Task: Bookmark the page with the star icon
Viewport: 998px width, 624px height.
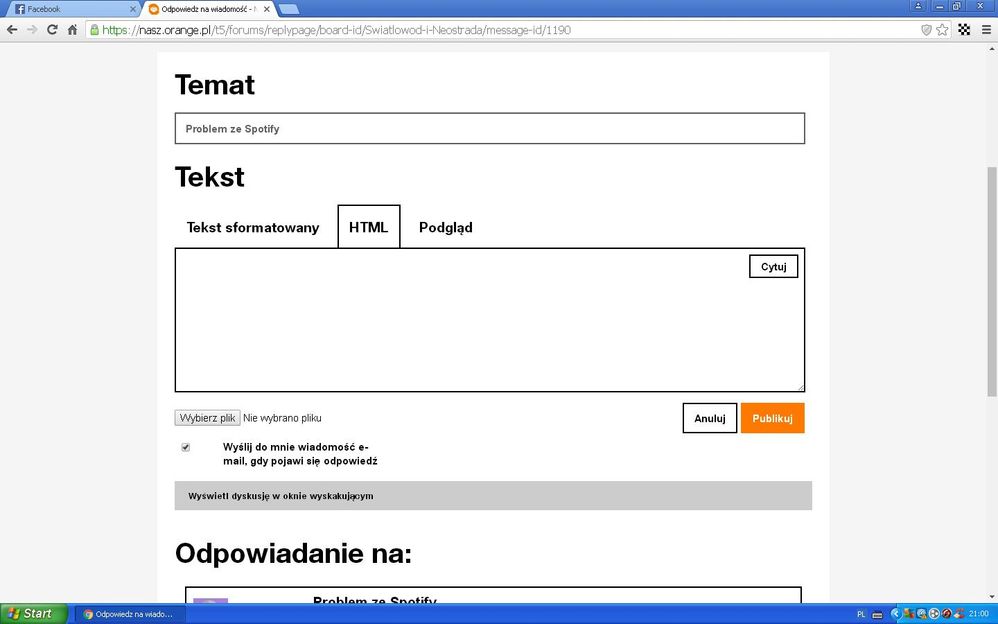Action: [x=942, y=30]
